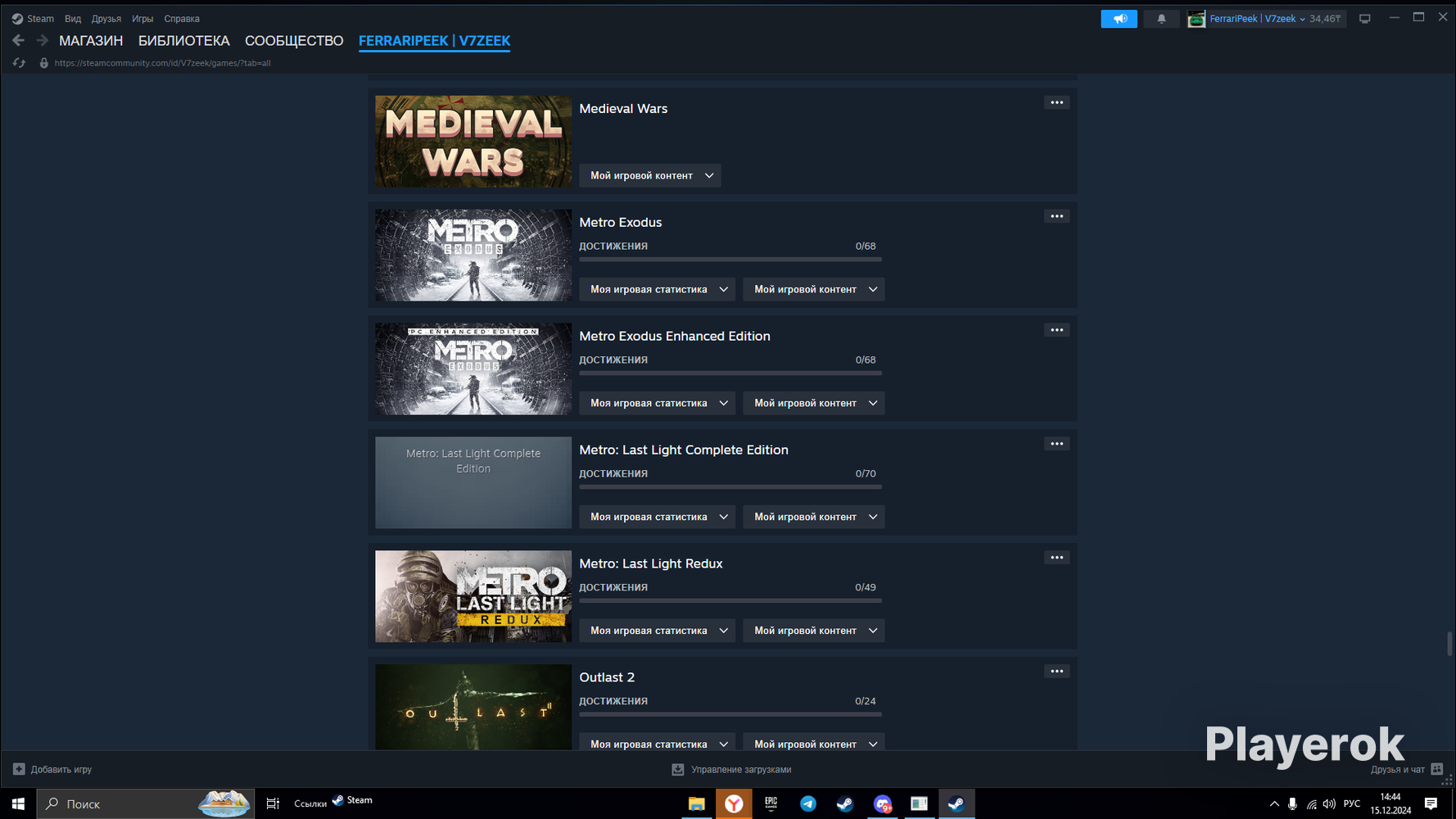Open three-dot menu for Metro: Last Light Redux
Screen dimensions: 1456x819
pos(1057,558)
